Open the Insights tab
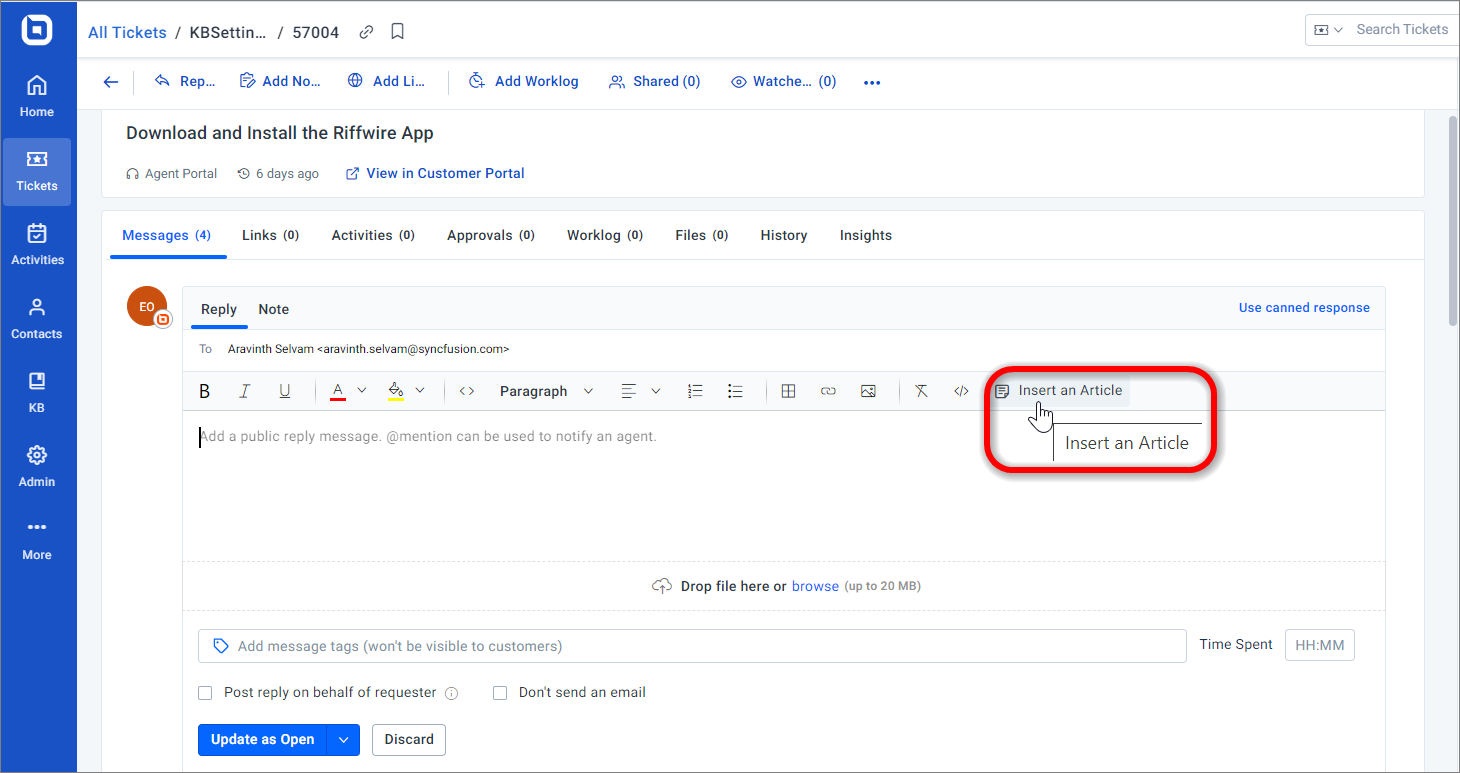Viewport: 1460px width, 773px height. tap(866, 235)
